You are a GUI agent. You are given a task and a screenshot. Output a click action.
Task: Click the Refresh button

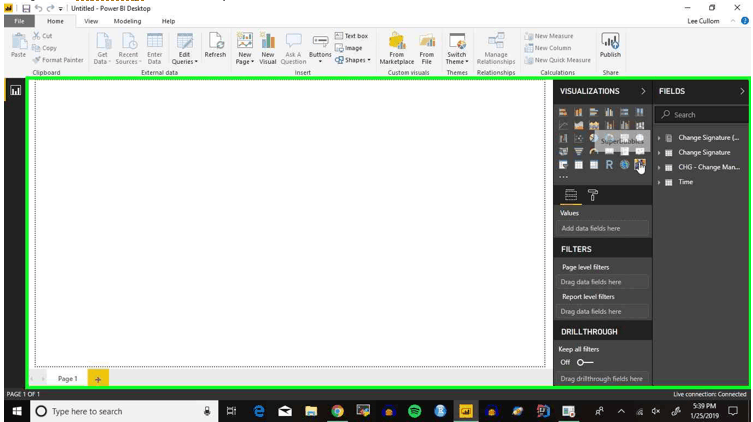pos(215,46)
